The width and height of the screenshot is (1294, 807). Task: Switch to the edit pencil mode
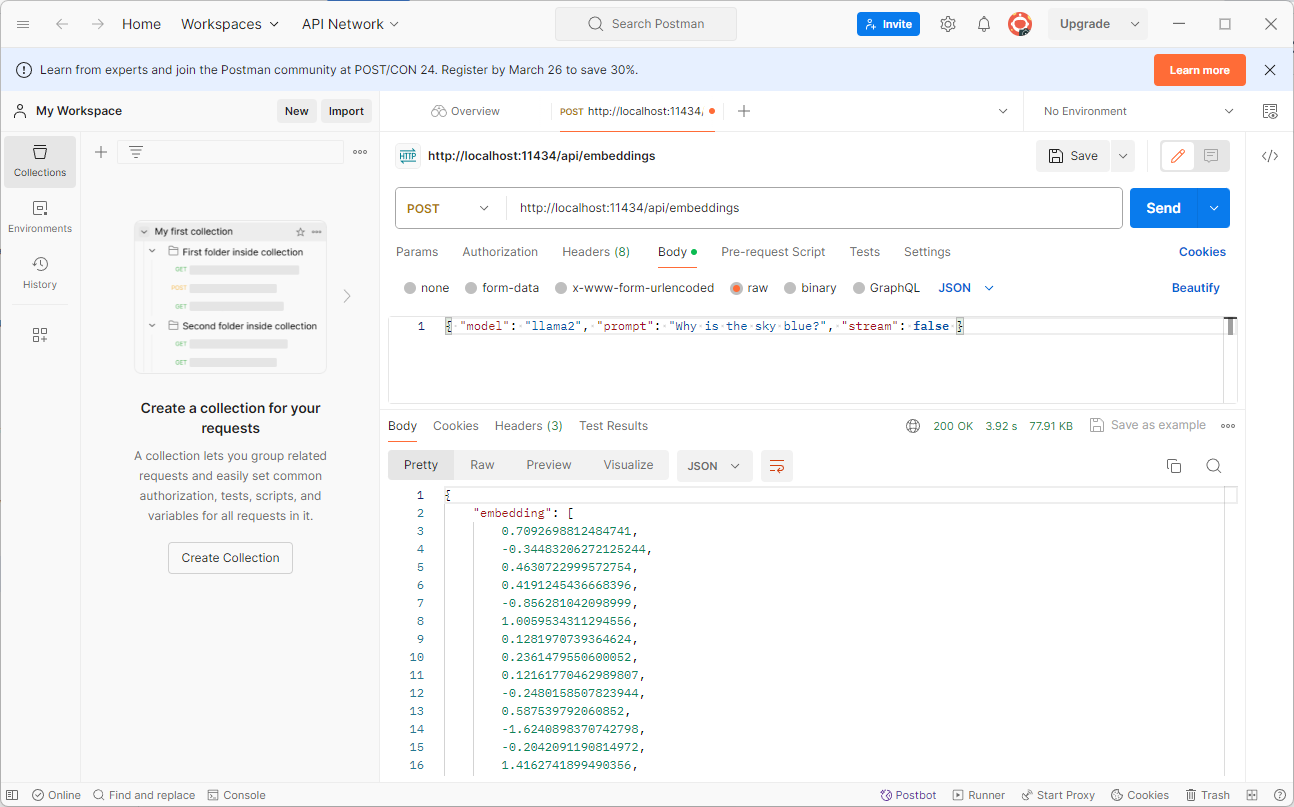click(x=1178, y=156)
